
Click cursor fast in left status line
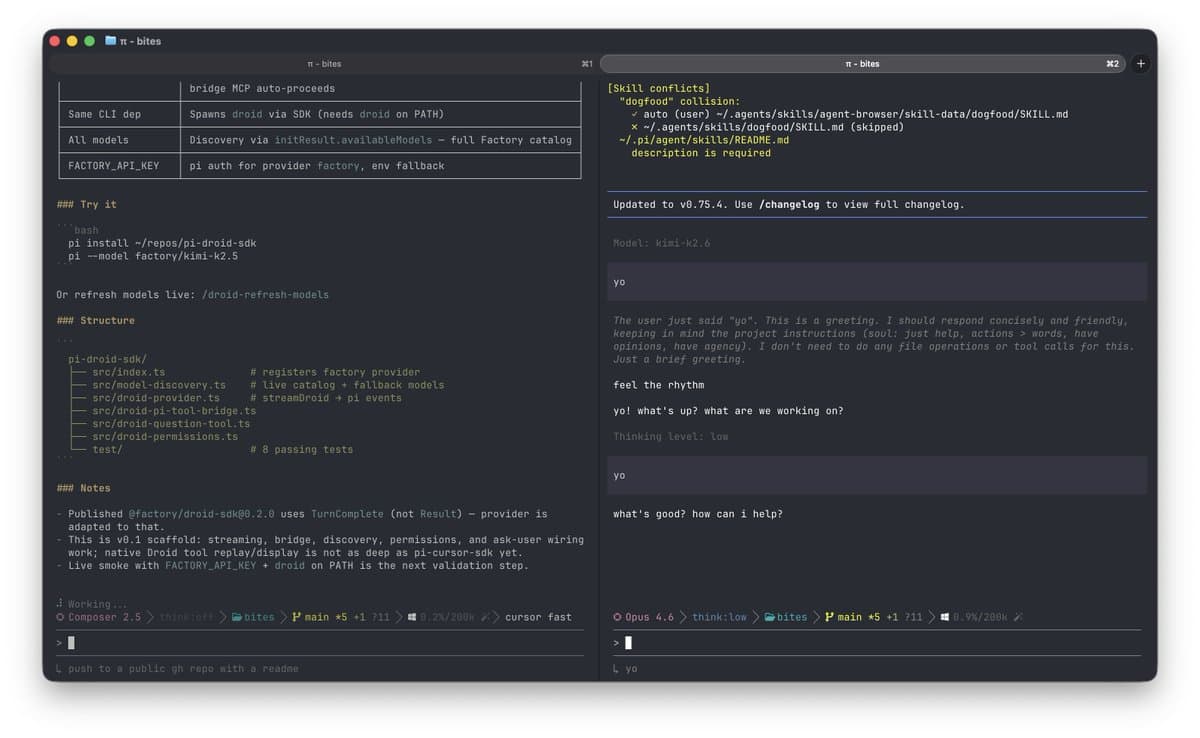538,617
